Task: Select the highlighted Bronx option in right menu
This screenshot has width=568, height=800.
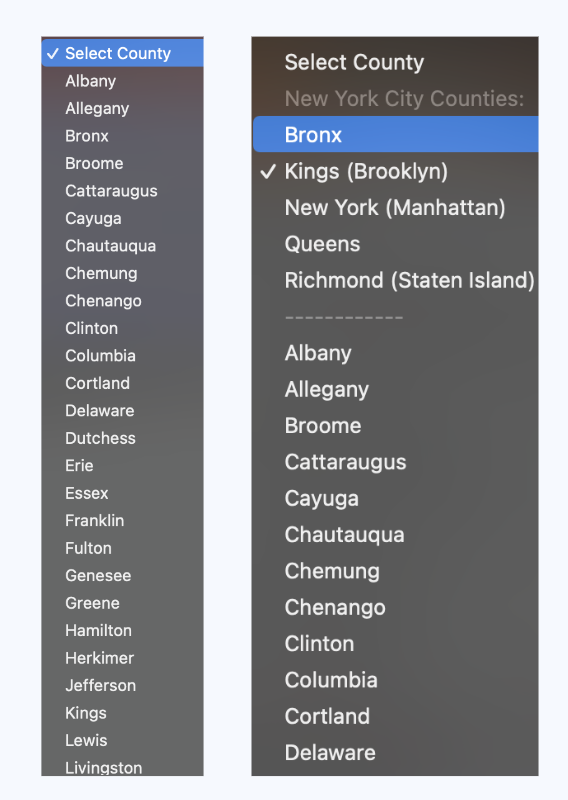Action: click(396, 135)
